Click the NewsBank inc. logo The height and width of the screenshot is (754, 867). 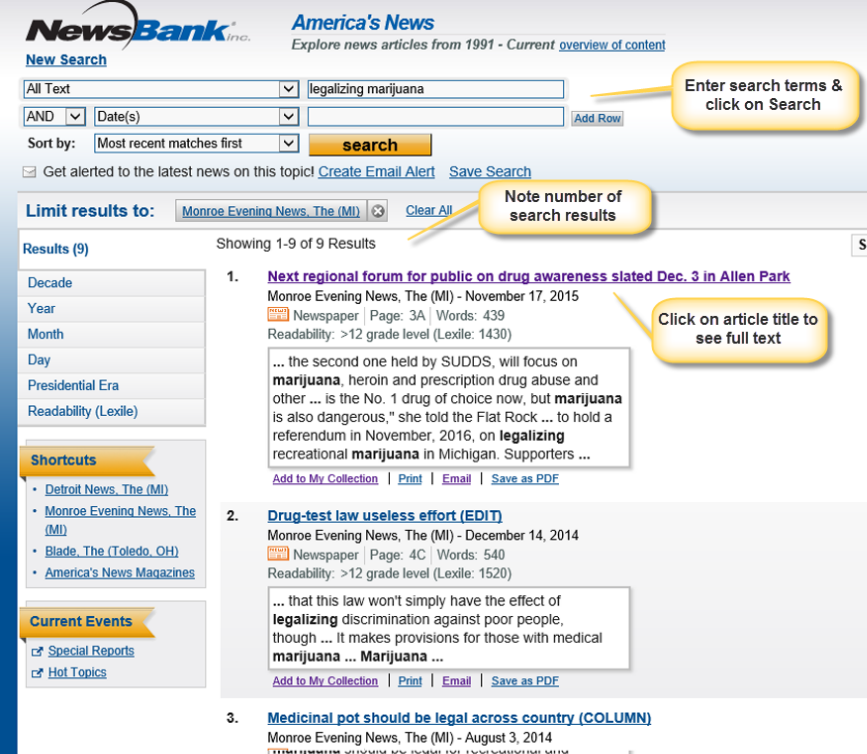click(137, 26)
